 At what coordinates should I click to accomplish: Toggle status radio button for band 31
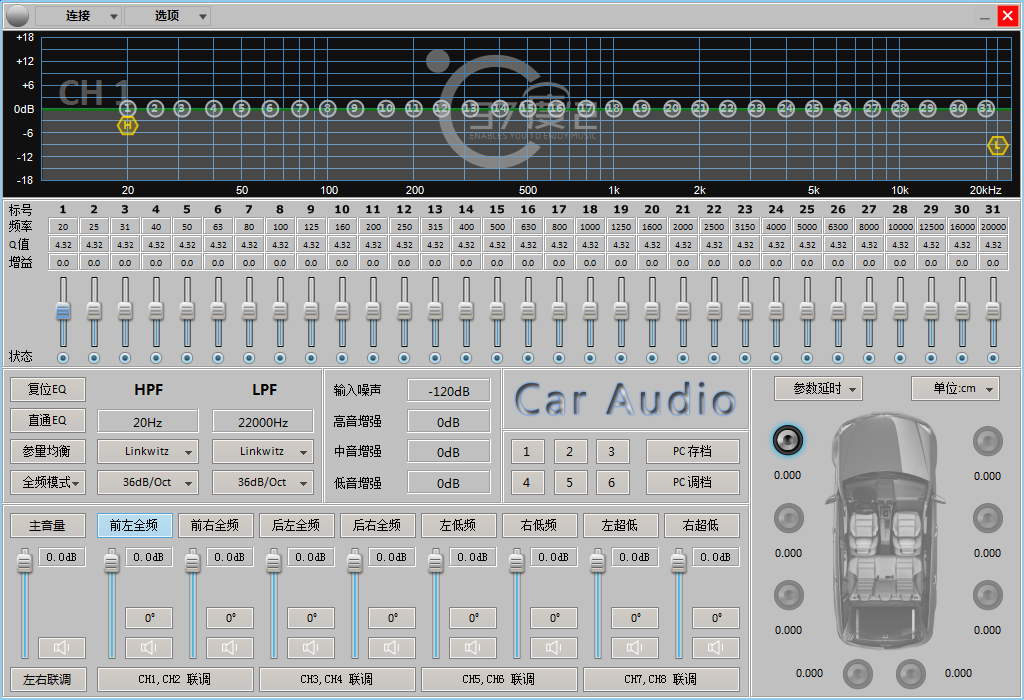pos(993,358)
